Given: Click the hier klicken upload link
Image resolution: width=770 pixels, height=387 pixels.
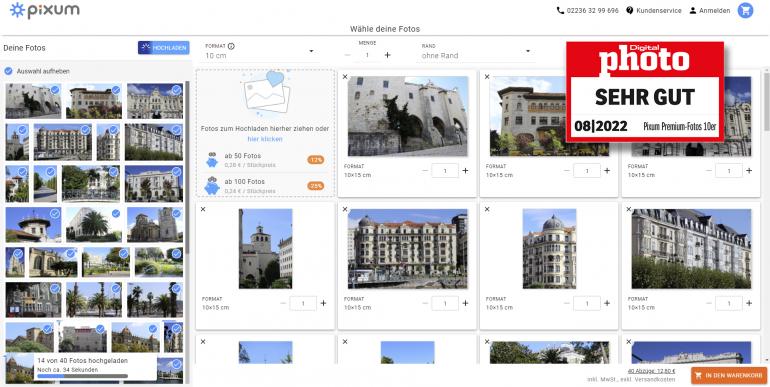Looking at the screenshot, I should point(265,139).
